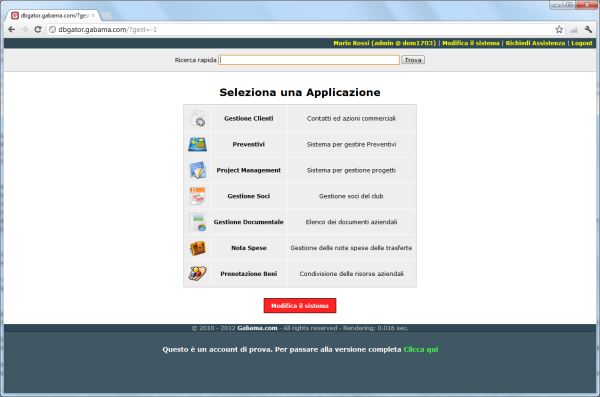Click Logout in the top bar
The image size is (600, 397).
coord(582,43)
